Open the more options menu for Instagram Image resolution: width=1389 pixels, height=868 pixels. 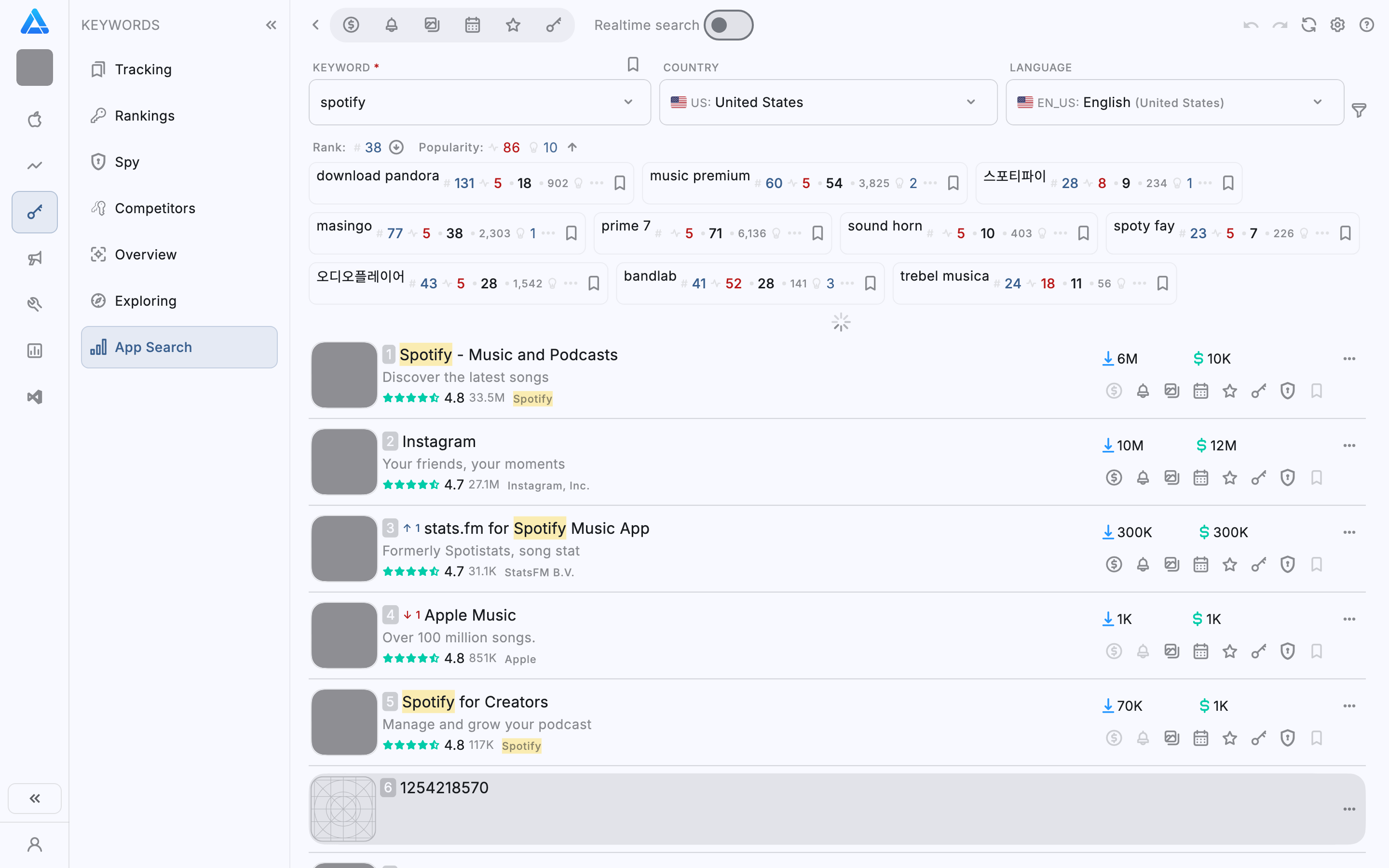[x=1349, y=446]
